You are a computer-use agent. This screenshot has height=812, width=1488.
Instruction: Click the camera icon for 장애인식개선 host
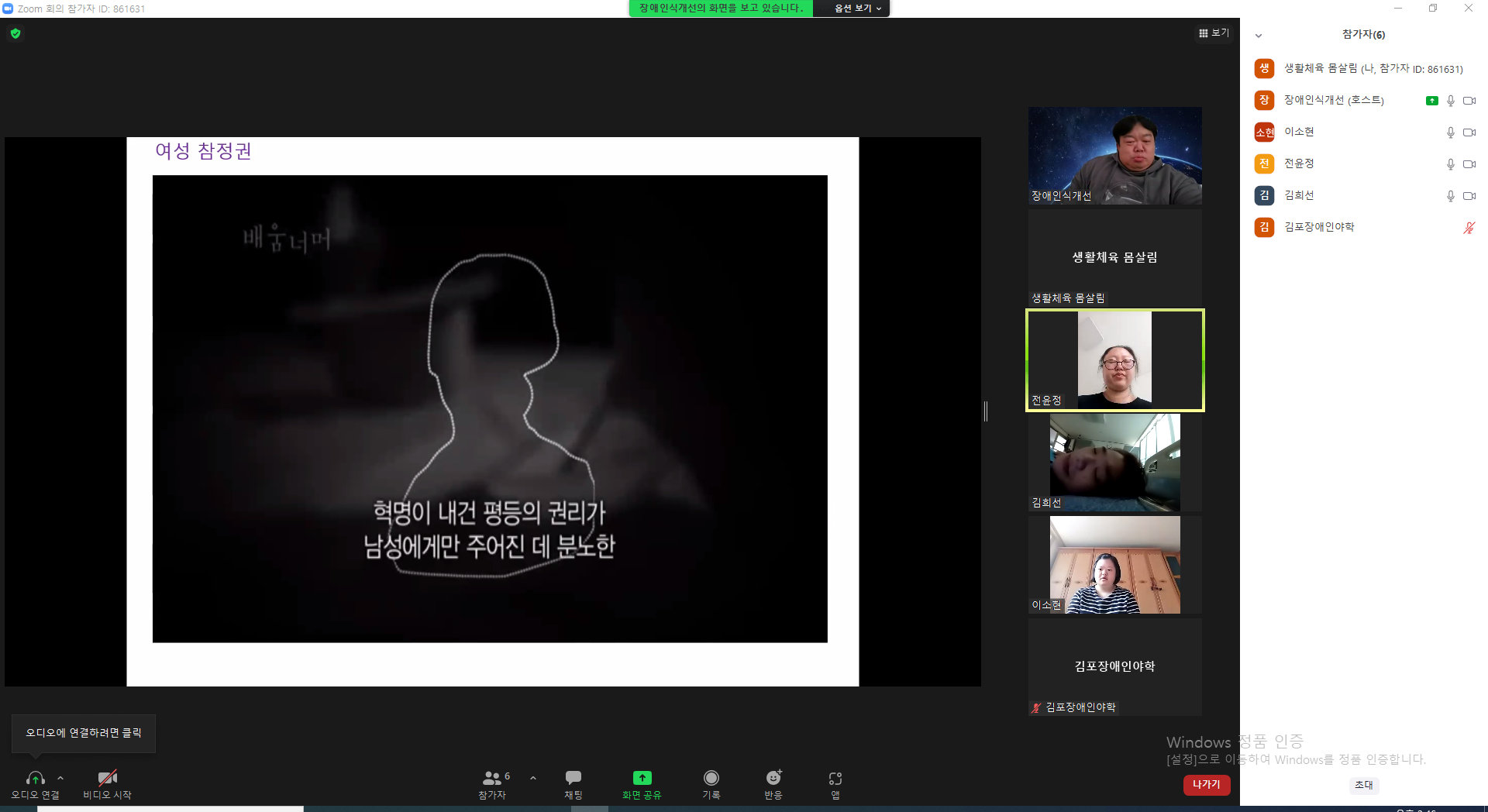coord(1469,101)
